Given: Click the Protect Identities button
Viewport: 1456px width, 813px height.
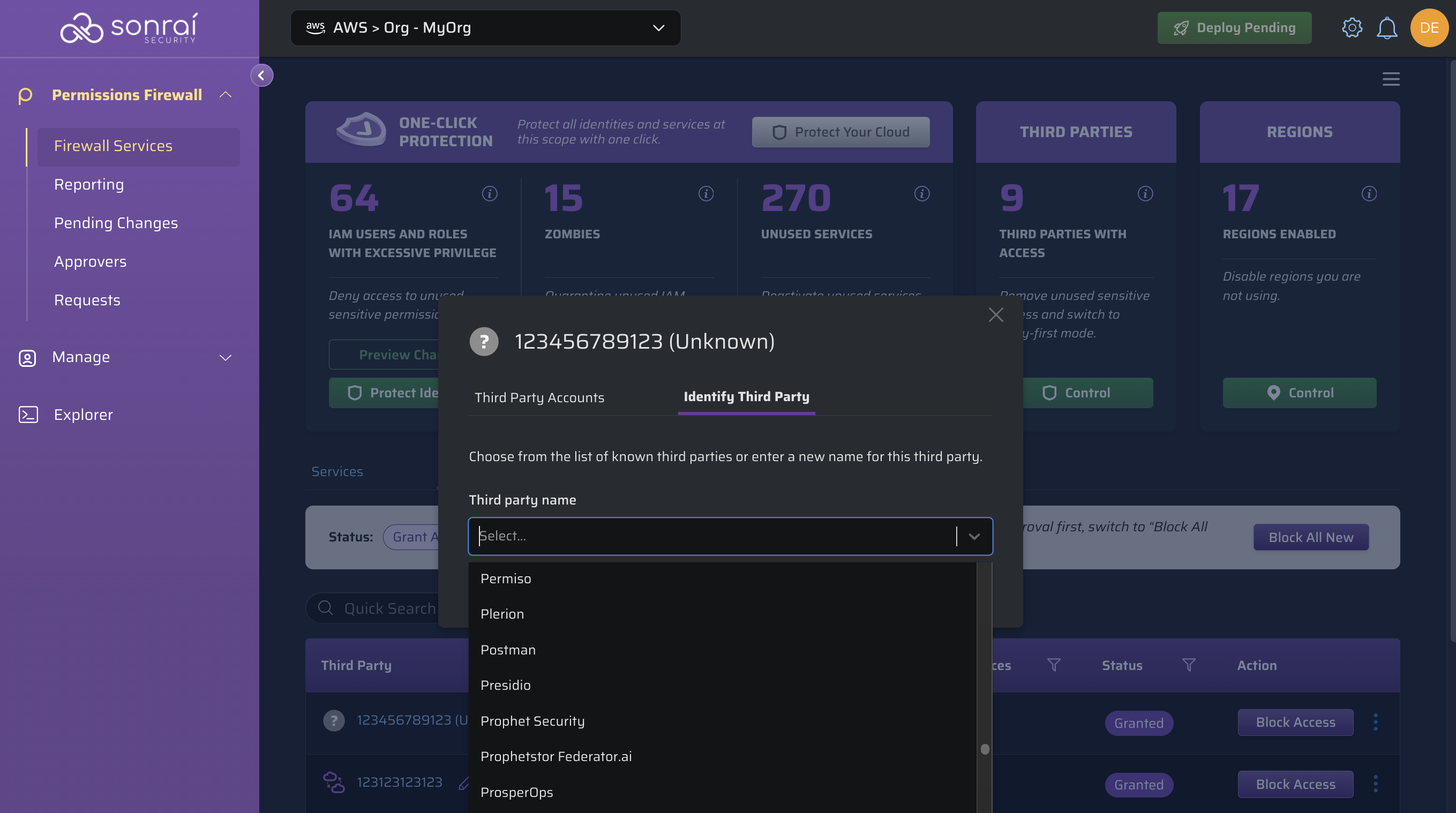Looking at the screenshot, I should 384,393.
